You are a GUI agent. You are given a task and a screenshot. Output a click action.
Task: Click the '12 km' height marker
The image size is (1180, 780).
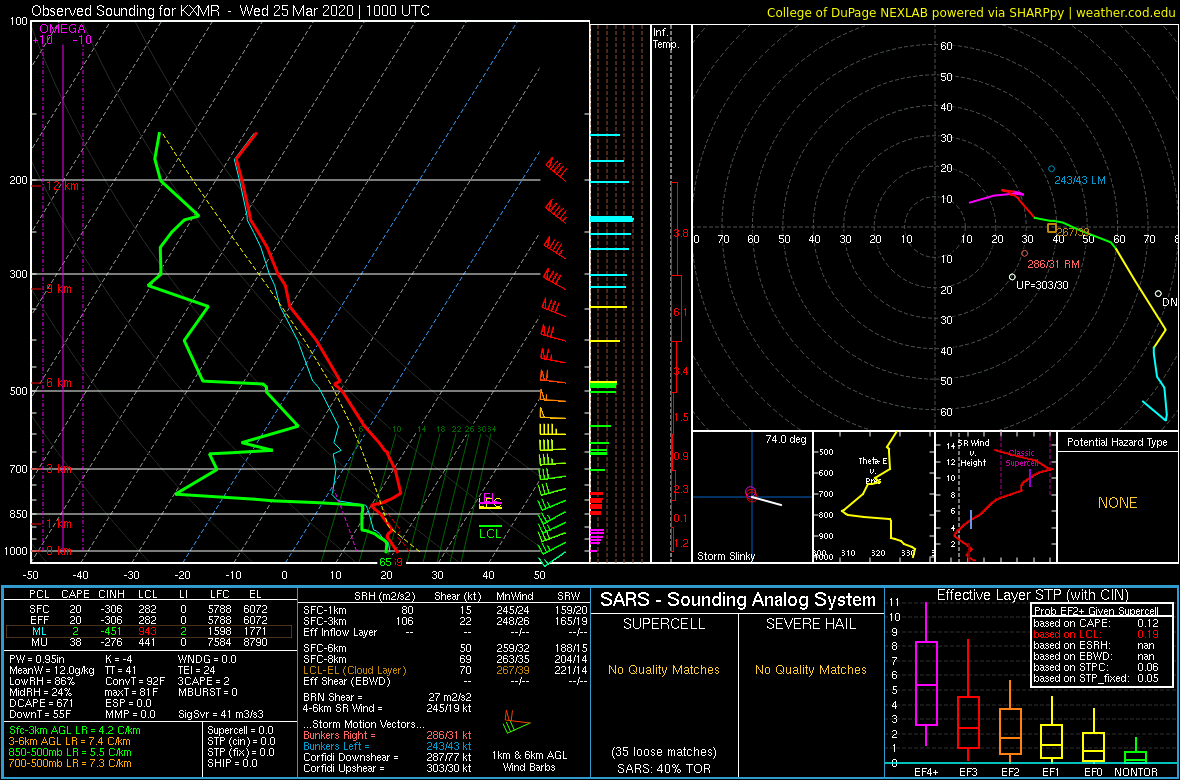[x=60, y=185]
